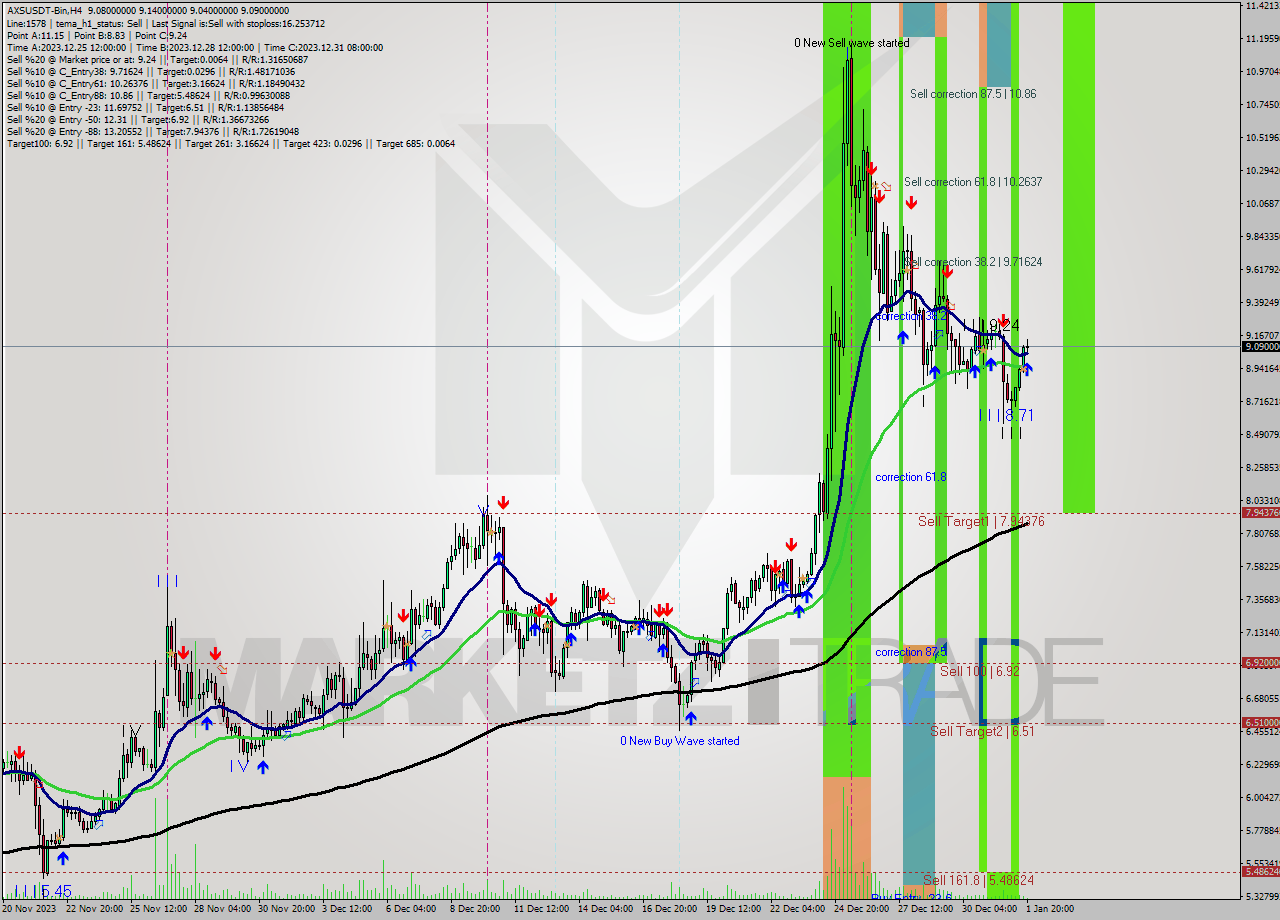Click the '24 Dec 20:00' date axis label
The width and height of the screenshot is (1280, 920).
click(861, 909)
